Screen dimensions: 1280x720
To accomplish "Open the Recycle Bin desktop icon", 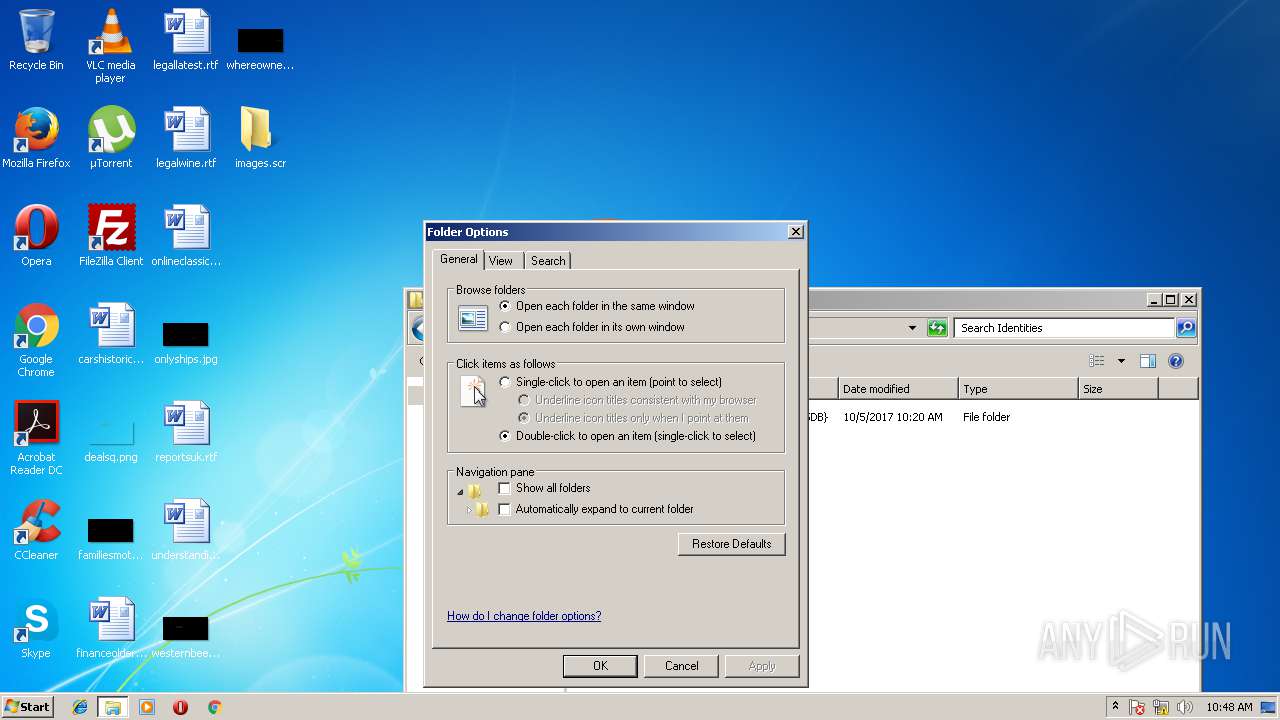I will click(36, 40).
